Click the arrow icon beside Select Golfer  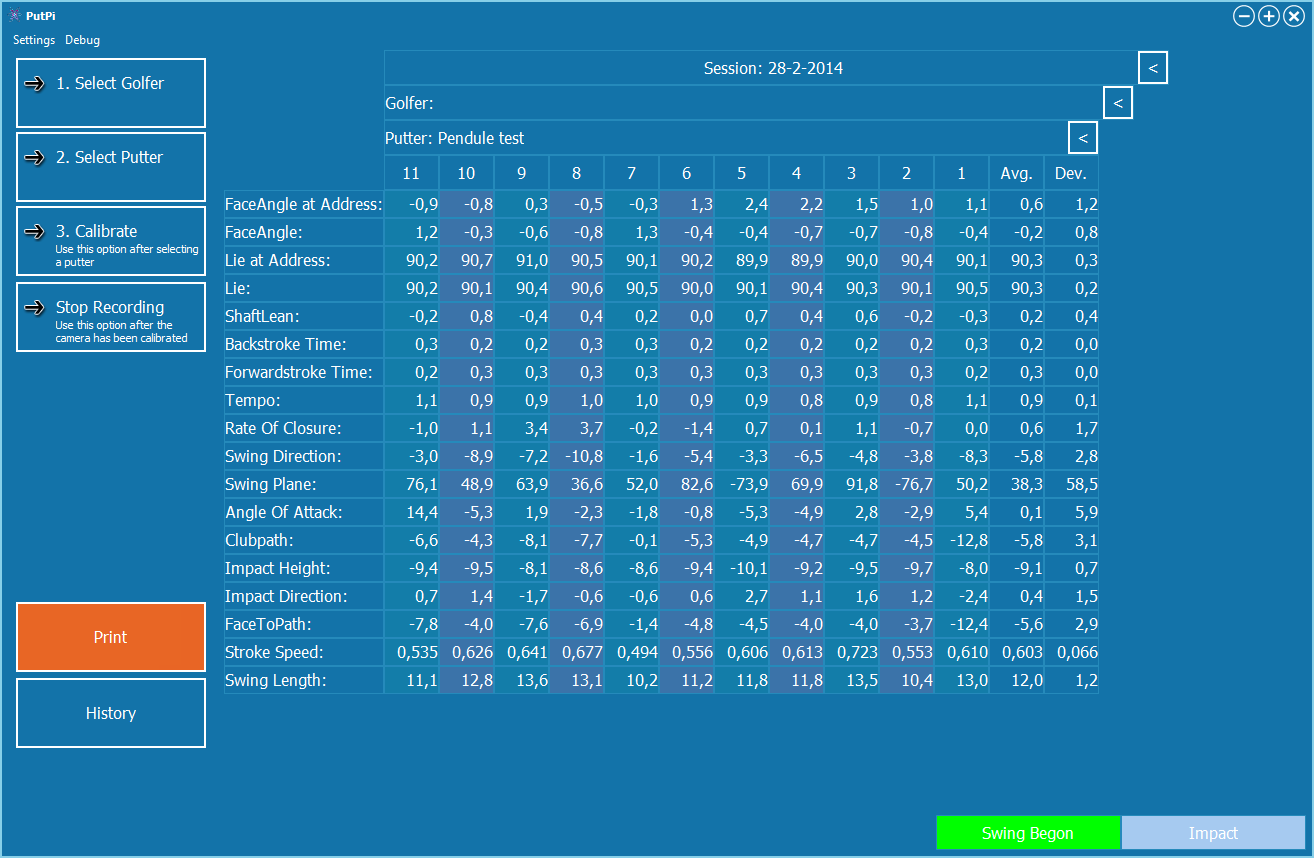pos(35,84)
